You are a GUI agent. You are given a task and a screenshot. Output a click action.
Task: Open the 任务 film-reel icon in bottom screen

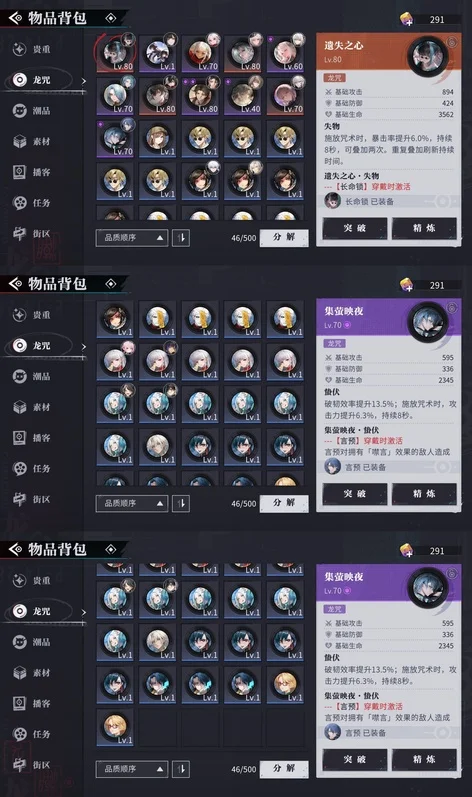19,734
